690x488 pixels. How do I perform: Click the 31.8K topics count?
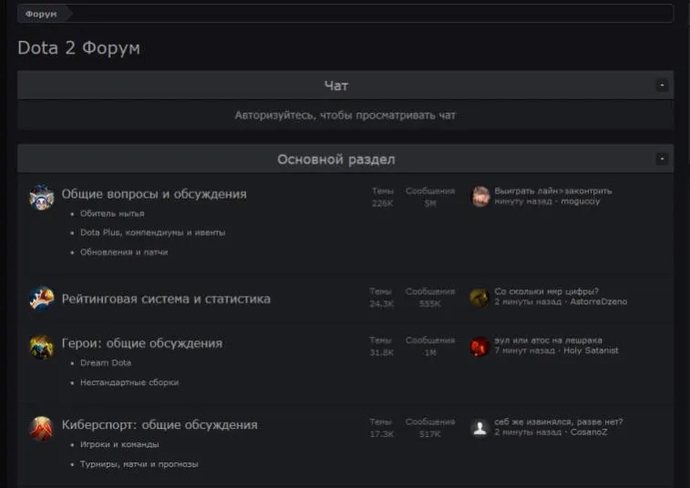(382, 352)
